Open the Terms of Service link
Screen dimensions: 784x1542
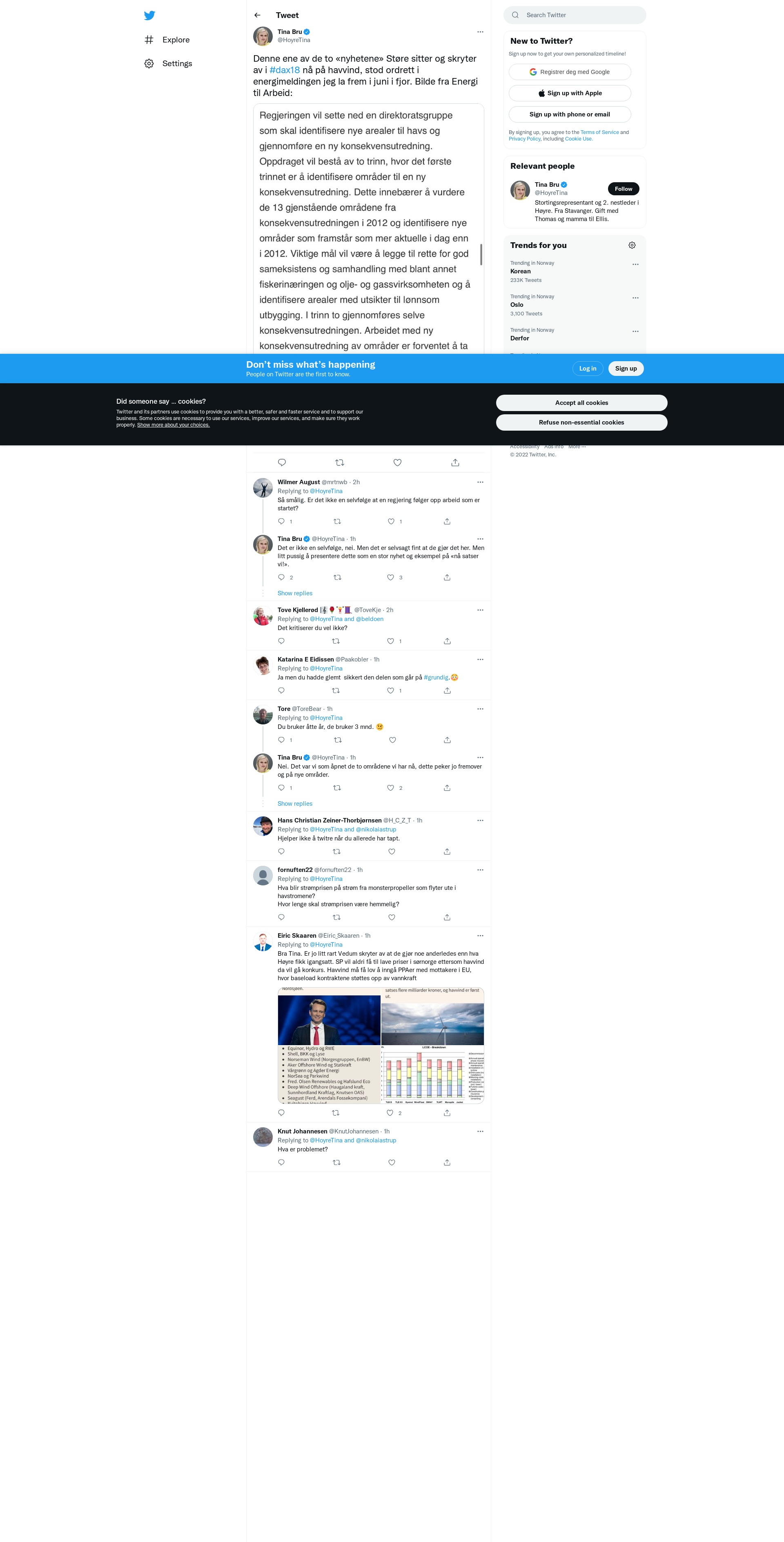[599, 132]
